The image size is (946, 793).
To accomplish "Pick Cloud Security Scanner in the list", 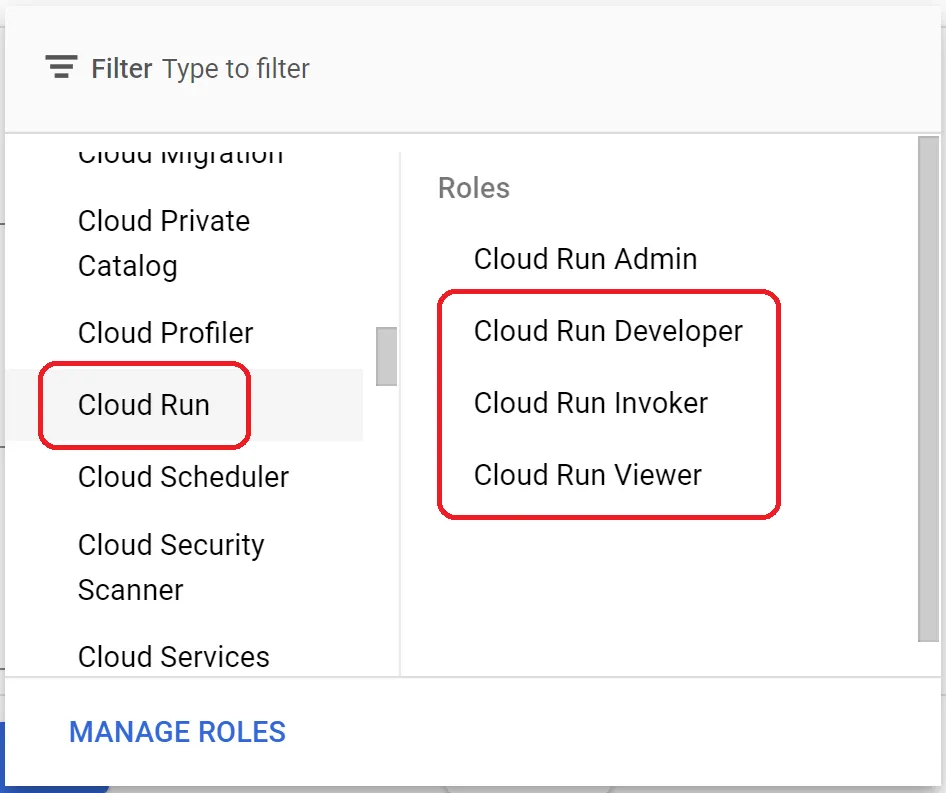I will [x=171, y=567].
